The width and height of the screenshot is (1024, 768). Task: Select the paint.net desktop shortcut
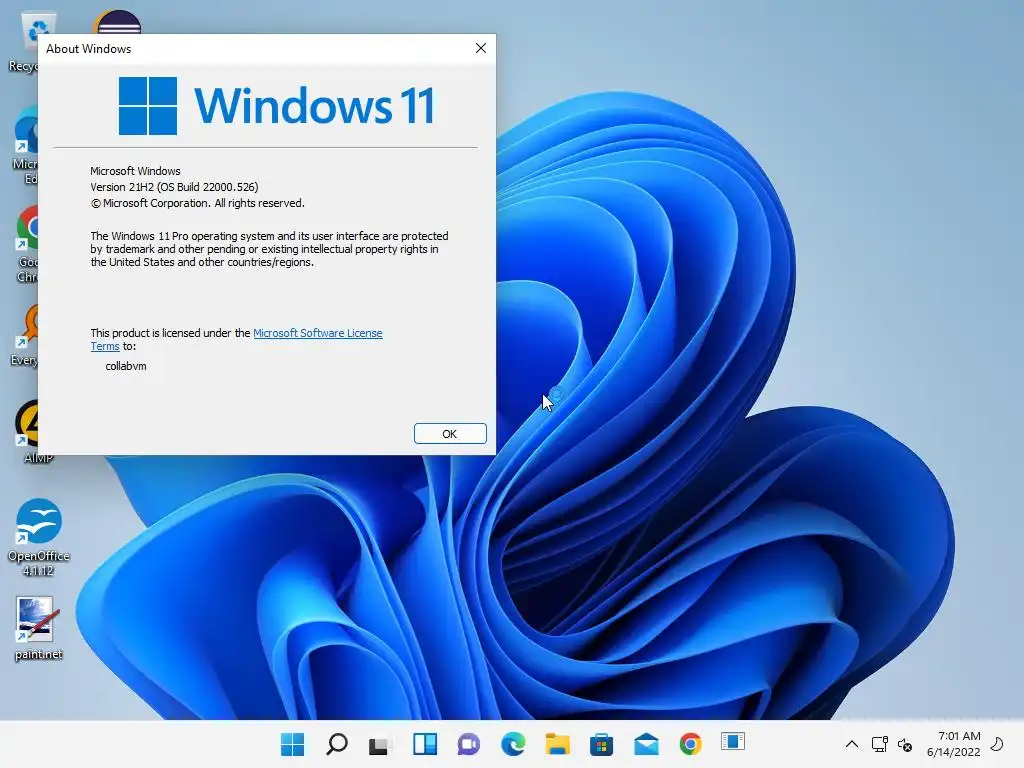pos(38,628)
